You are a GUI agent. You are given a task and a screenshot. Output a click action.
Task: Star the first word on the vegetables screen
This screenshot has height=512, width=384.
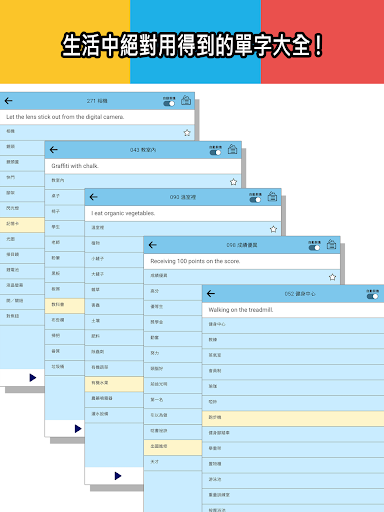273,229
